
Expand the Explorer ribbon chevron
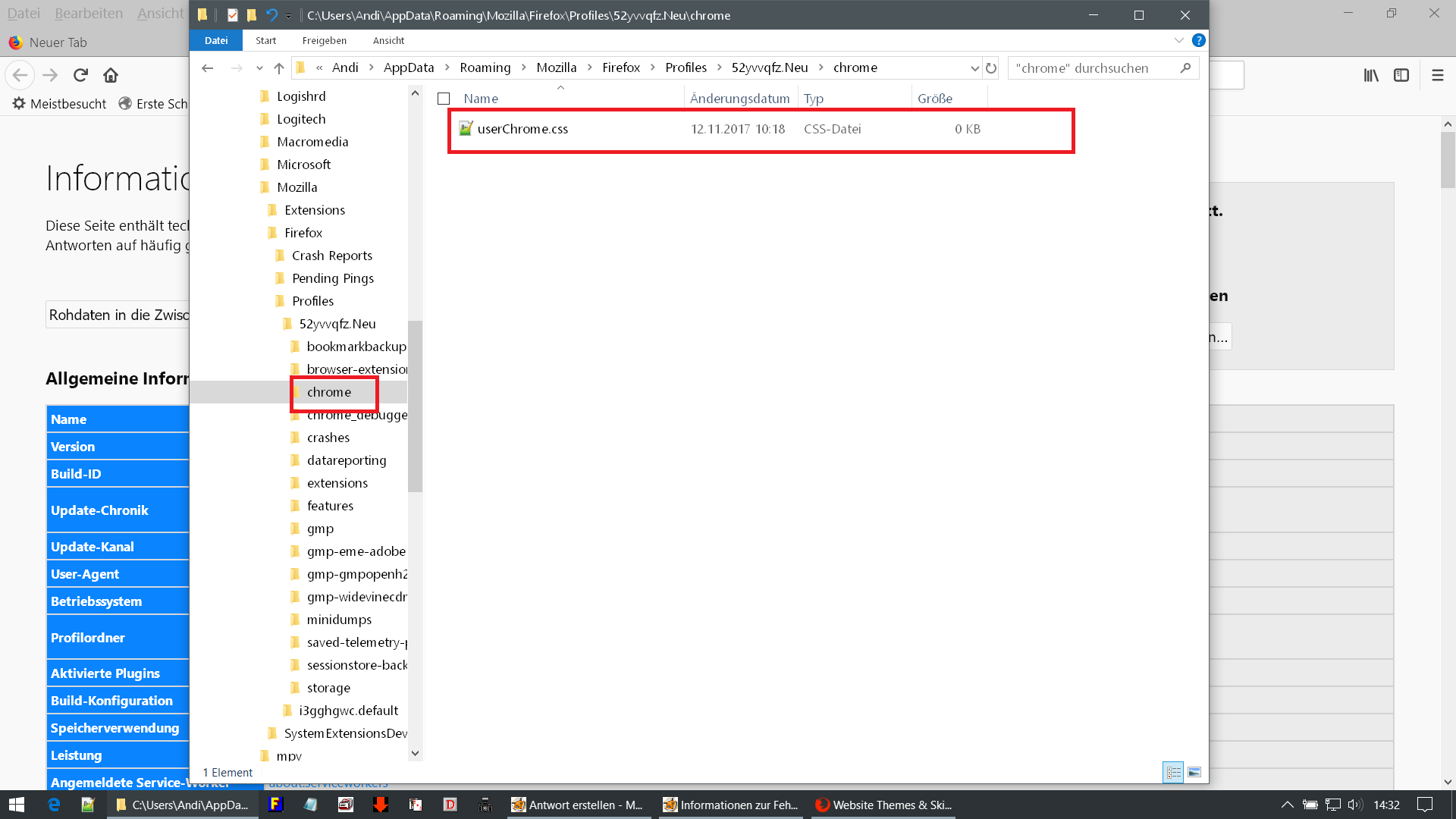(x=1178, y=40)
